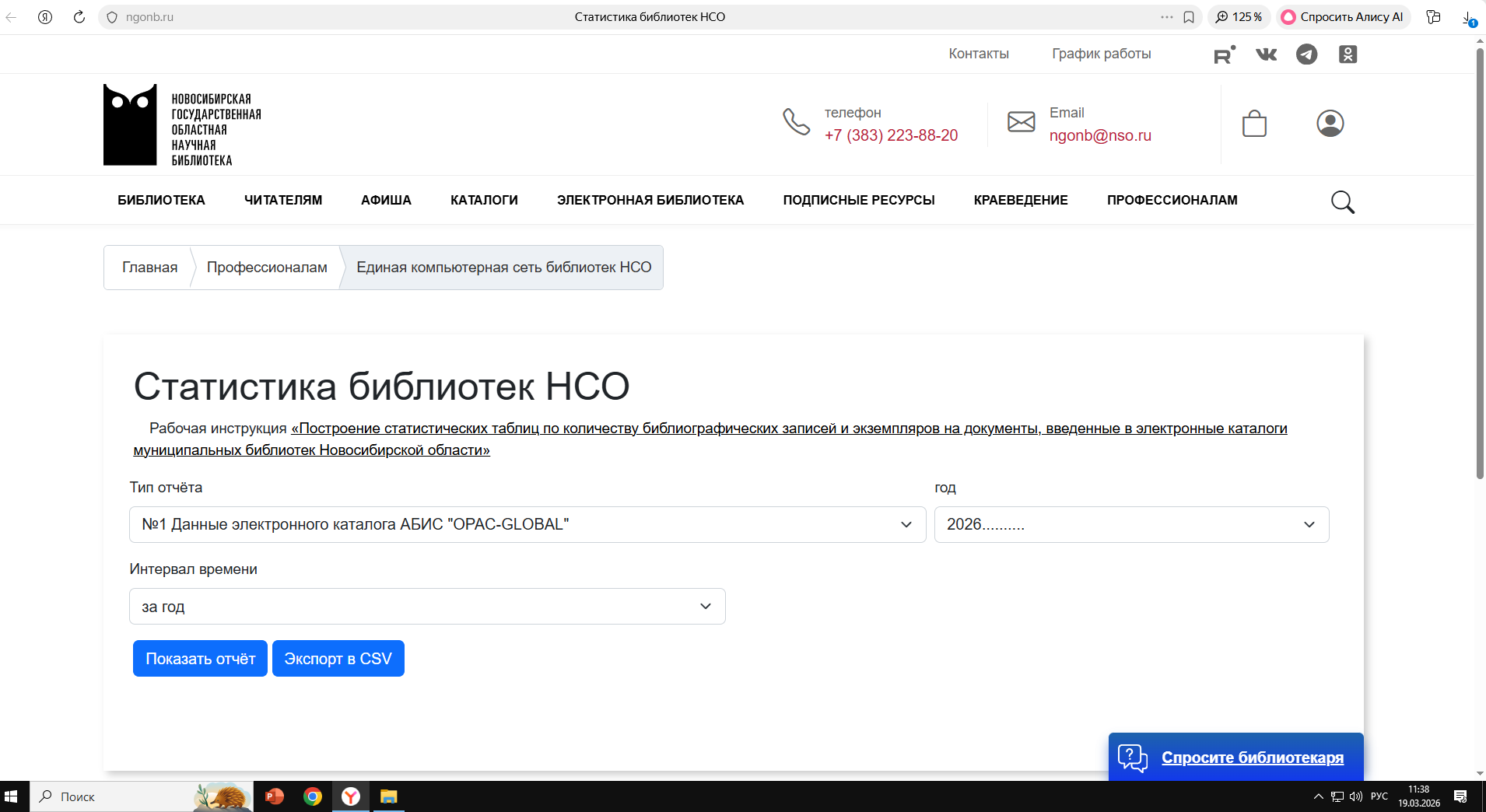Bookmark the page using address bar icon
Viewport: 1486px width, 812px height.
coord(1189,17)
